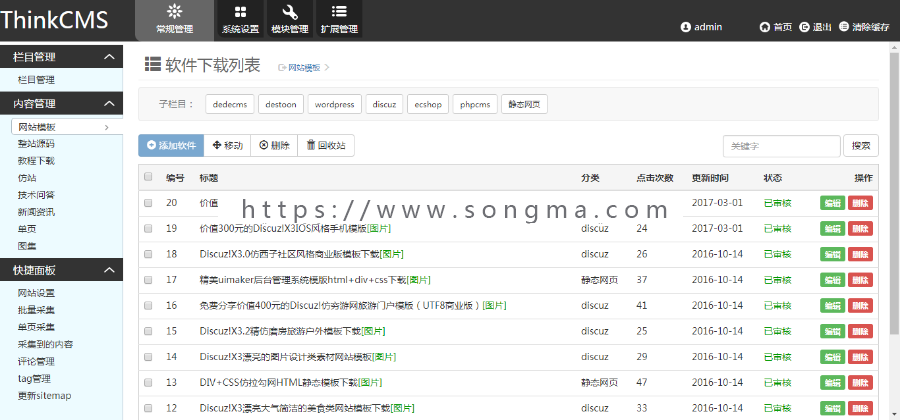Click the admin user icon
The image size is (900, 420).
[685, 27]
